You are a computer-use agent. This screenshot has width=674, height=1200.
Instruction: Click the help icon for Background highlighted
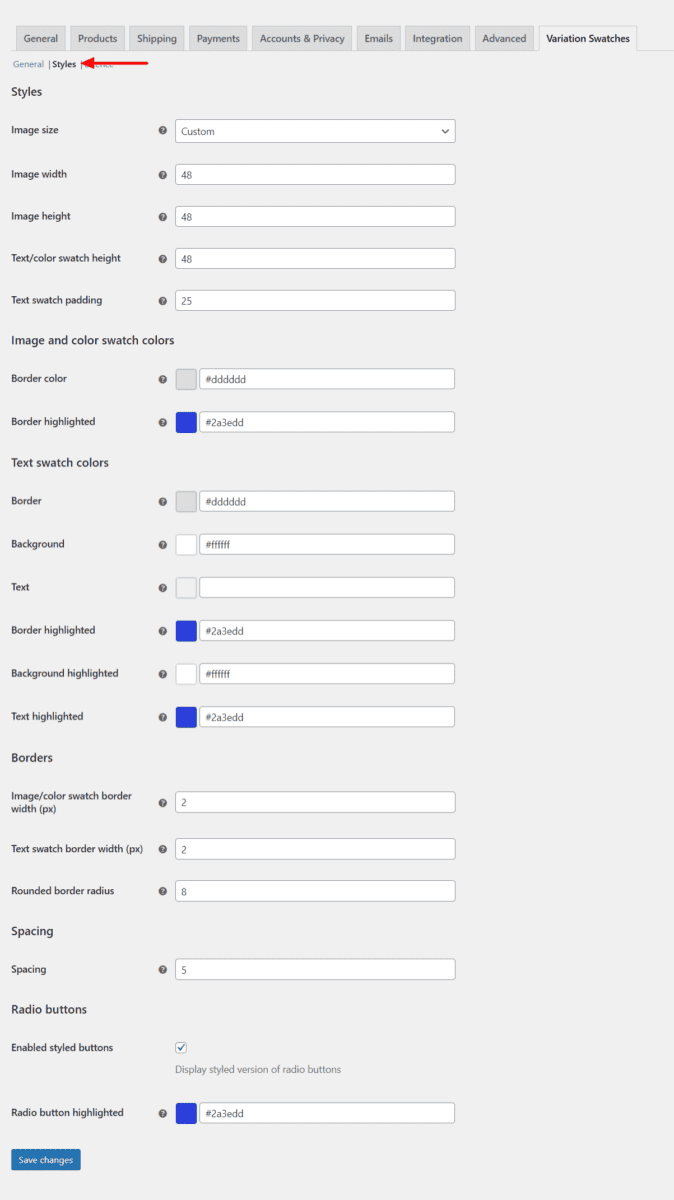point(162,674)
